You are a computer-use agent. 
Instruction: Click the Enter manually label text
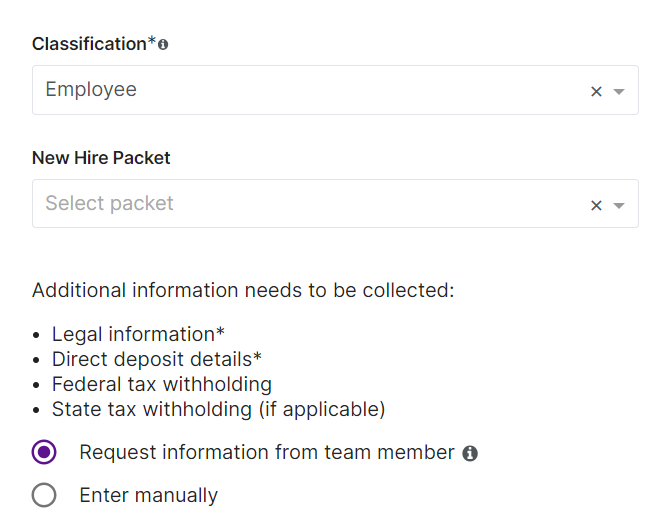coord(149,495)
